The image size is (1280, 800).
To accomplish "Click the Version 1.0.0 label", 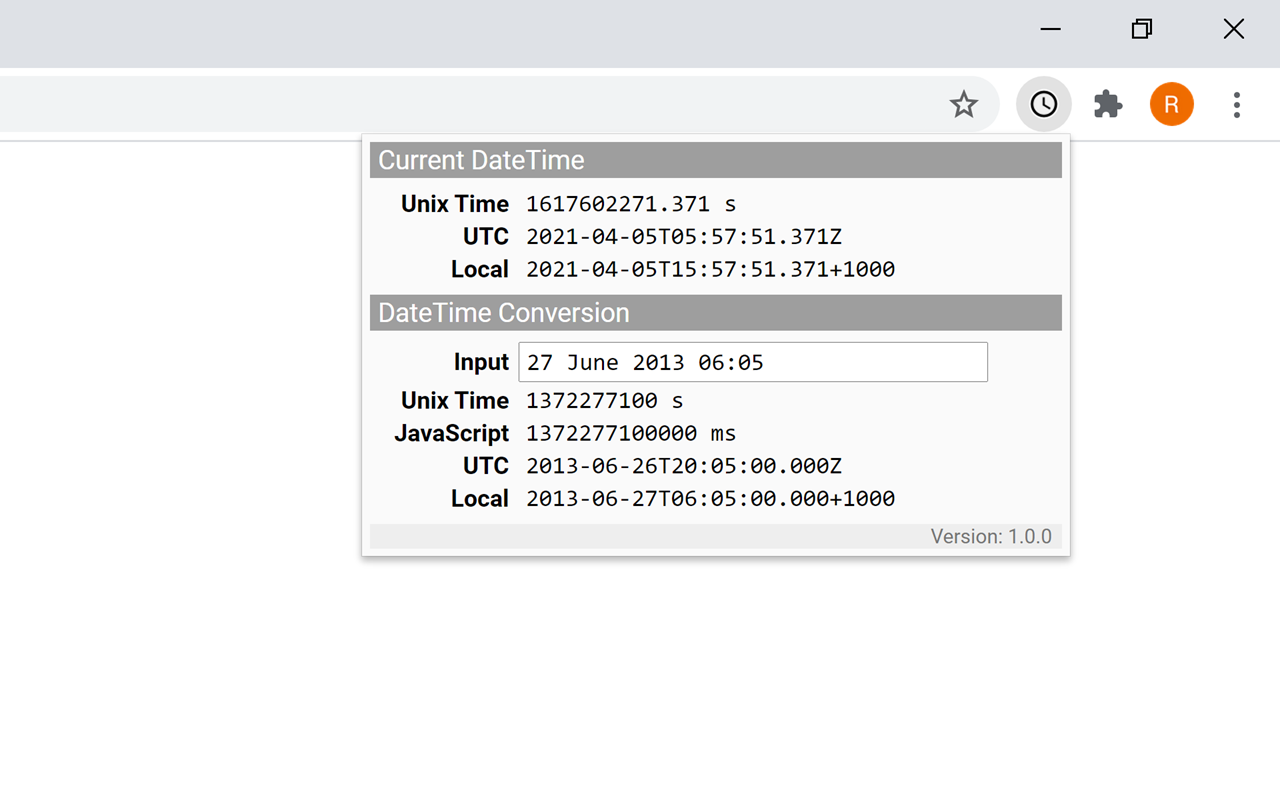I will tap(991, 536).
